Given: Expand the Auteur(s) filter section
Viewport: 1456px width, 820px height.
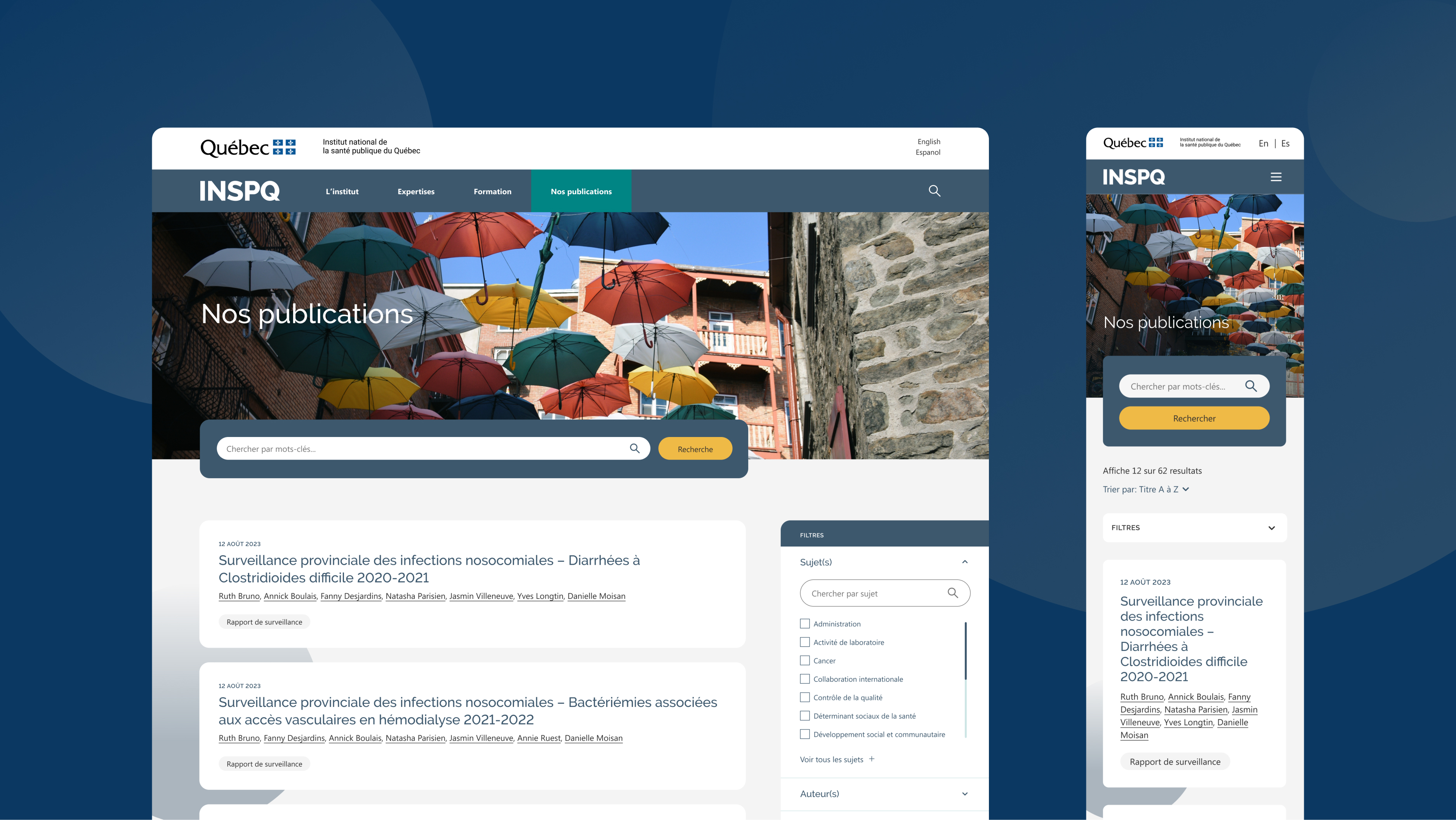Looking at the screenshot, I should coord(965,794).
